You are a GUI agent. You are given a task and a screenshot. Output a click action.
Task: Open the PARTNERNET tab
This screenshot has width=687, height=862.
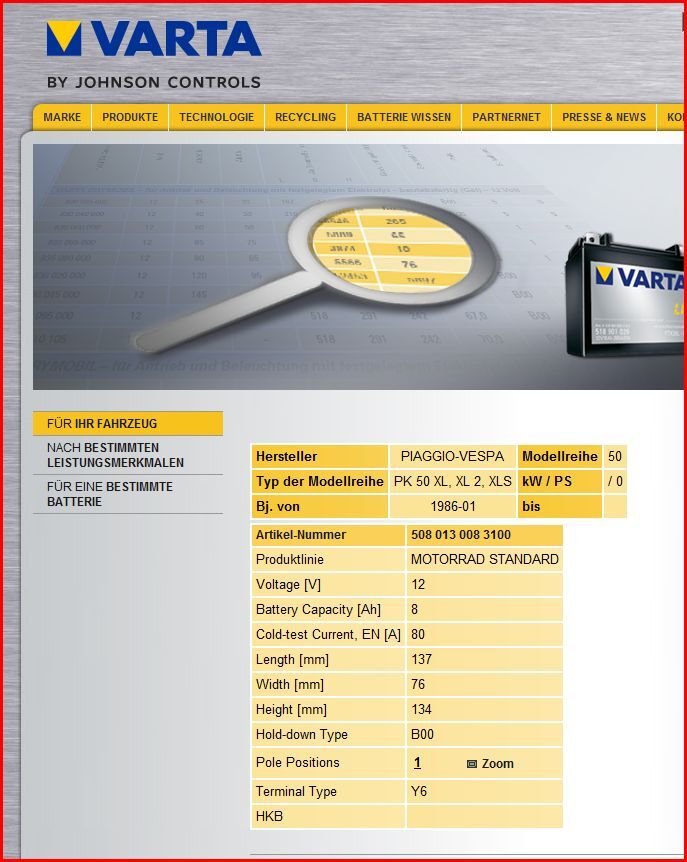(506, 117)
